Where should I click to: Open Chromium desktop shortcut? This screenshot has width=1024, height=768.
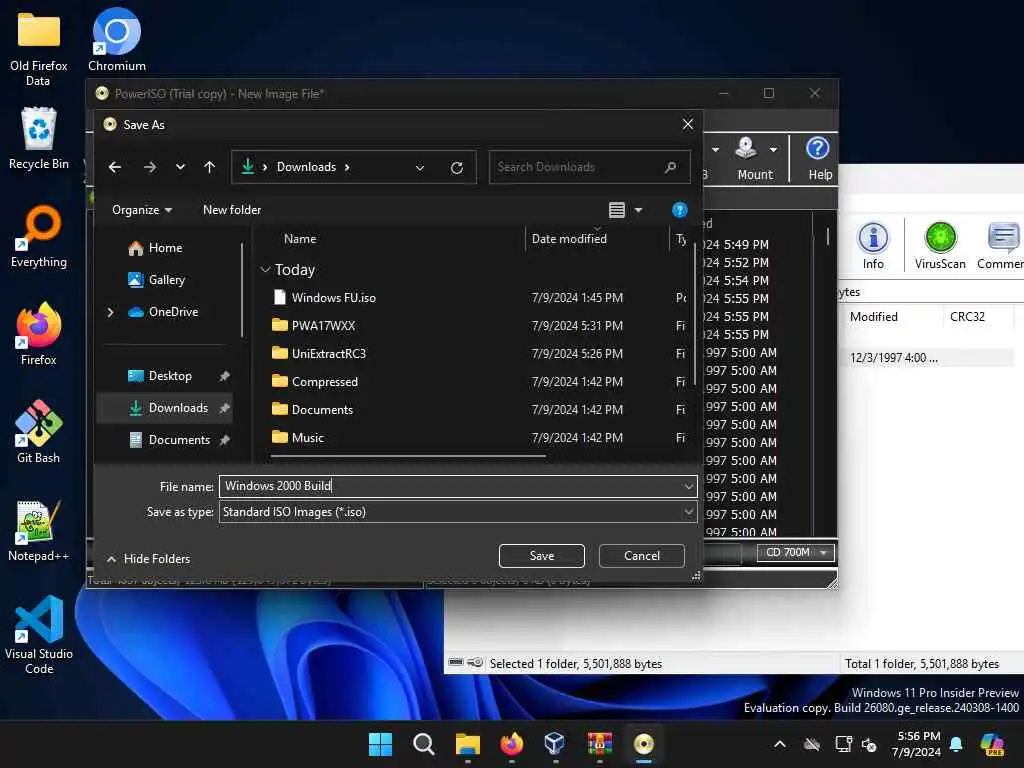[x=116, y=40]
